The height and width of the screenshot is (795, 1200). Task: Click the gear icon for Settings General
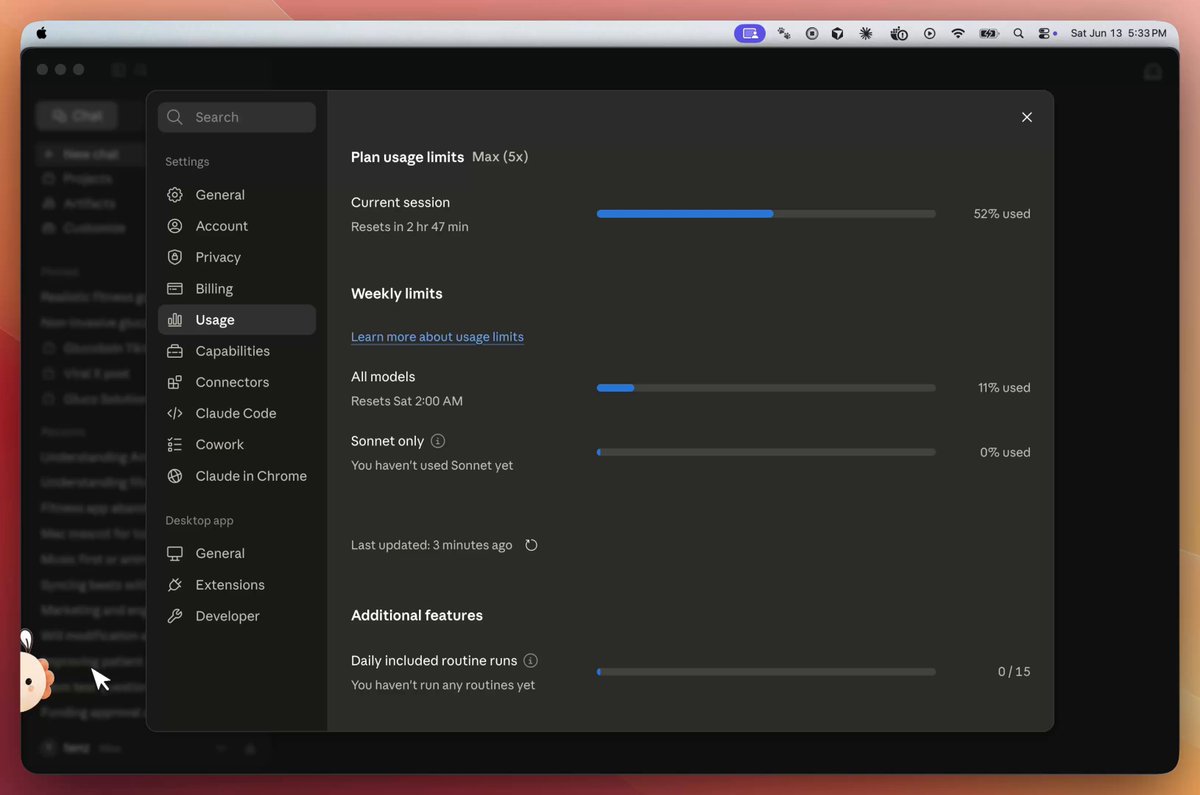coord(175,195)
